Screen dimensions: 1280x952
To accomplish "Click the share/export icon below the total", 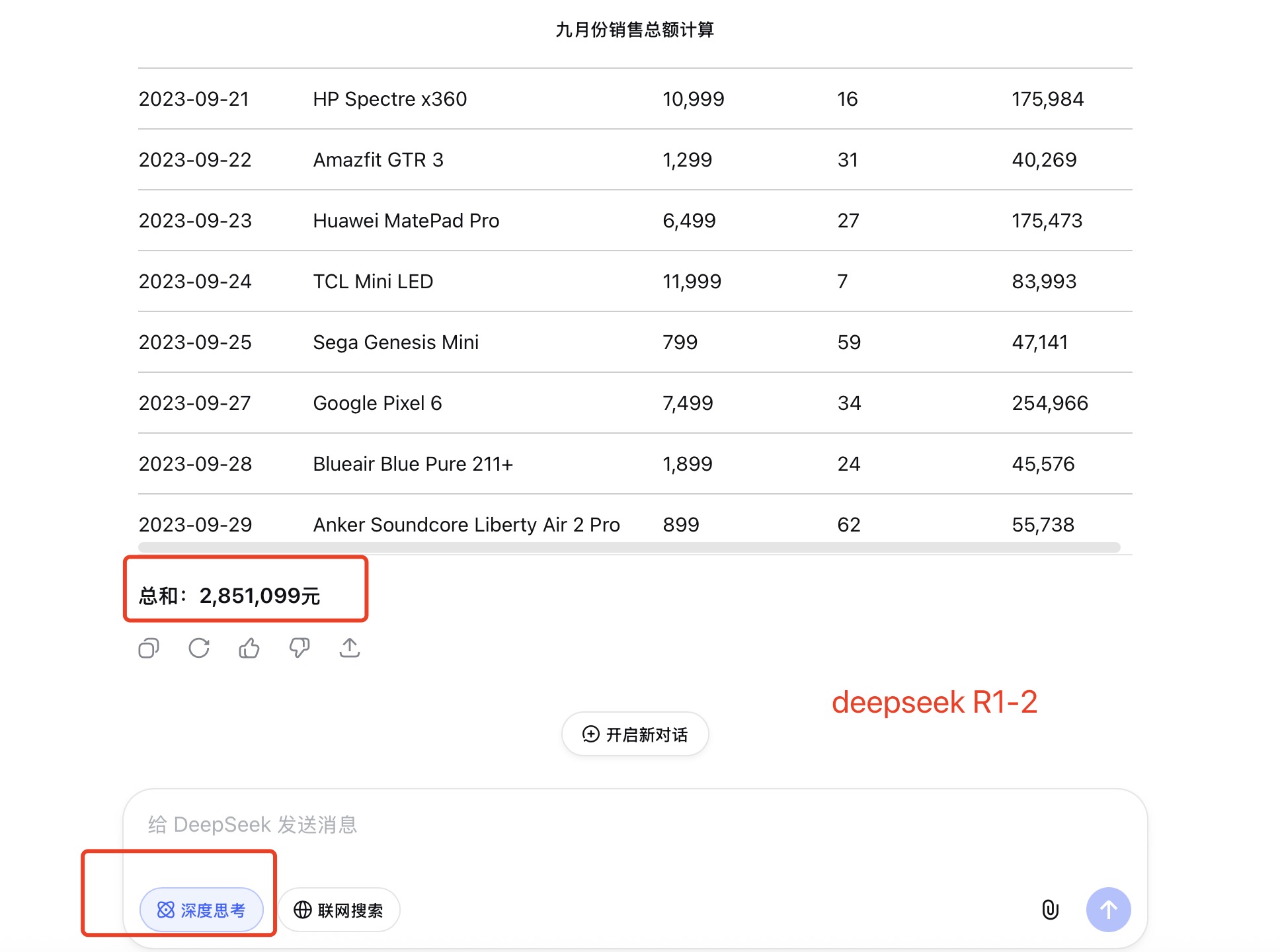I will 350,648.
